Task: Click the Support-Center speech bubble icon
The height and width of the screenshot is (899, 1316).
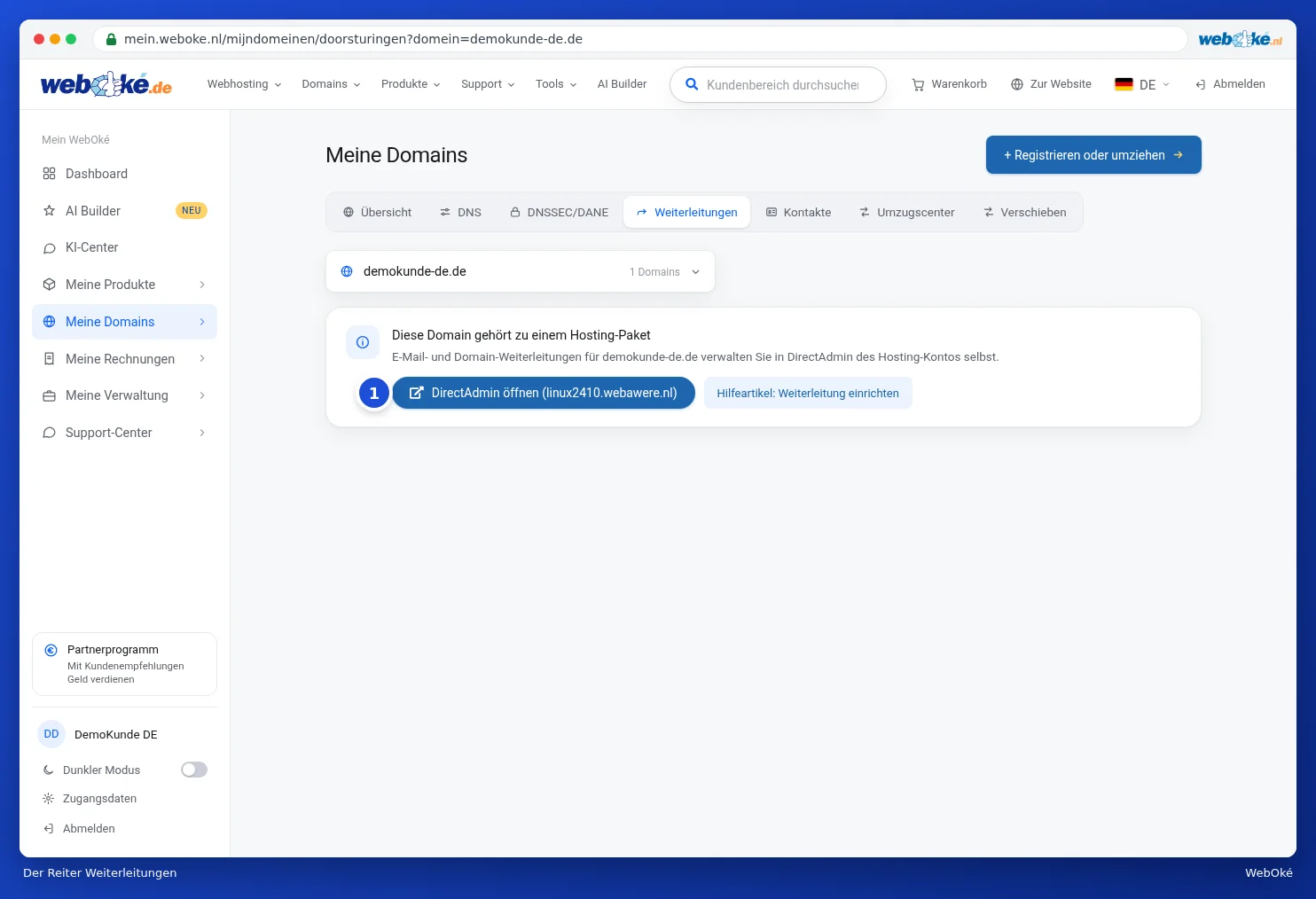Action: pyautogui.click(x=50, y=433)
